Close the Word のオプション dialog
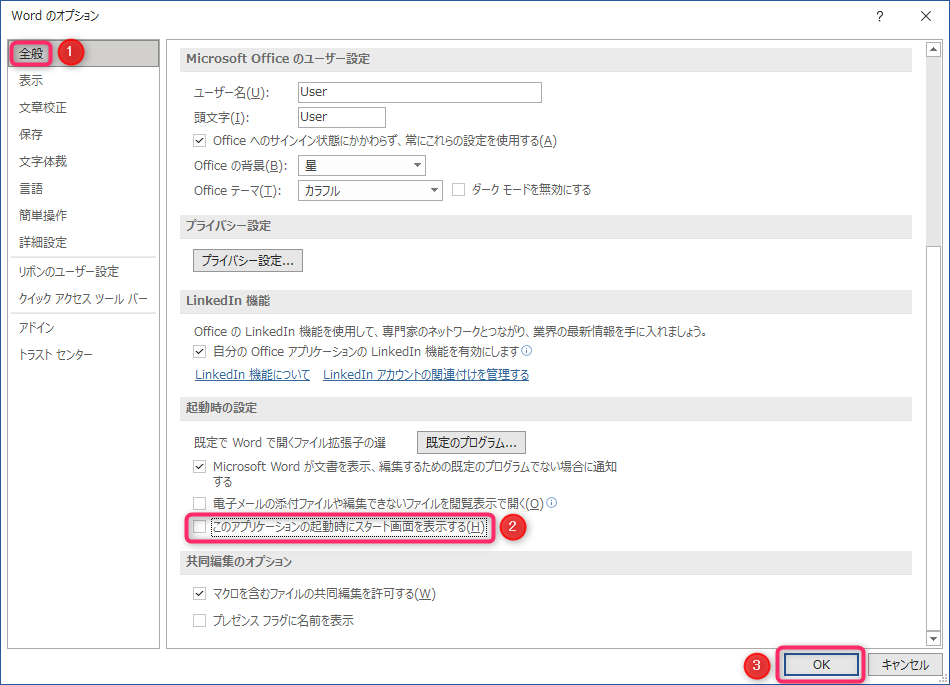The height and width of the screenshot is (685, 950). click(x=926, y=16)
